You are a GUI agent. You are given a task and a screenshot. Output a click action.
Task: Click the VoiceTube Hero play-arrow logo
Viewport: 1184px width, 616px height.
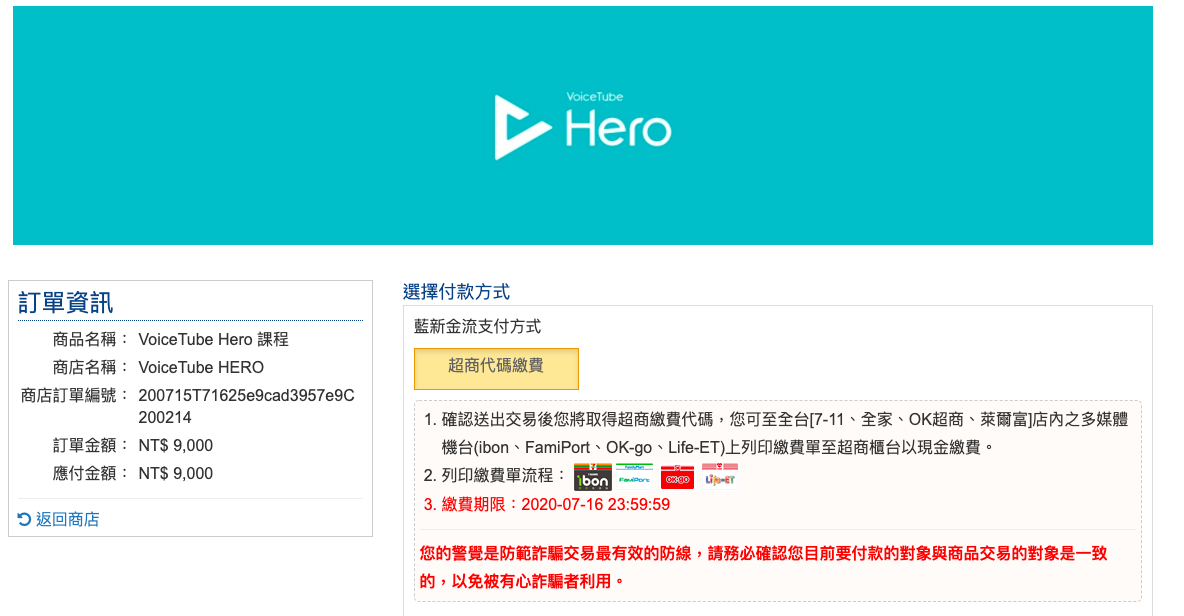521,127
